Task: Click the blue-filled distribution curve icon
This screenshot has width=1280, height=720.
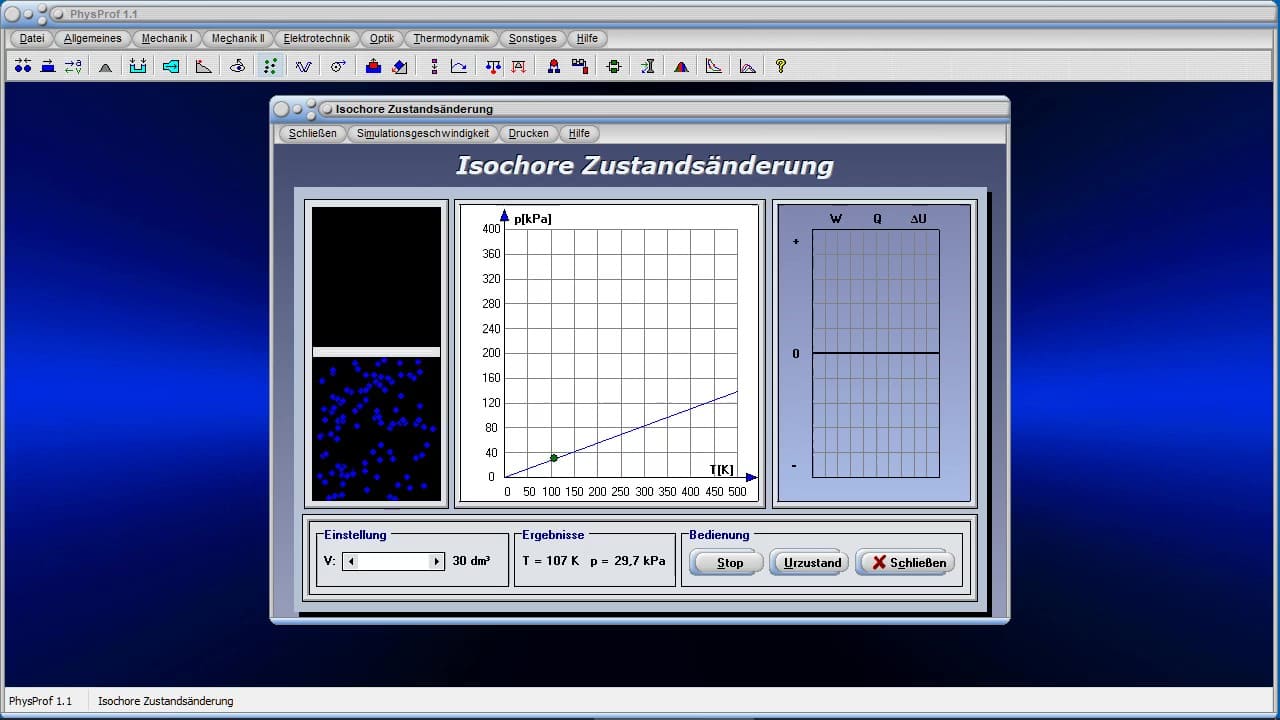Action: point(748,66)
